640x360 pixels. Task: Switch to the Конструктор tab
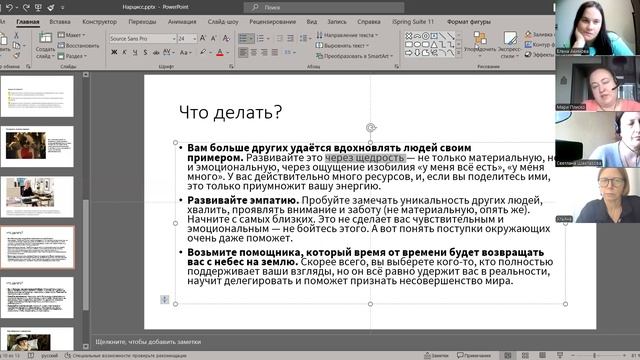coord(99,22)
